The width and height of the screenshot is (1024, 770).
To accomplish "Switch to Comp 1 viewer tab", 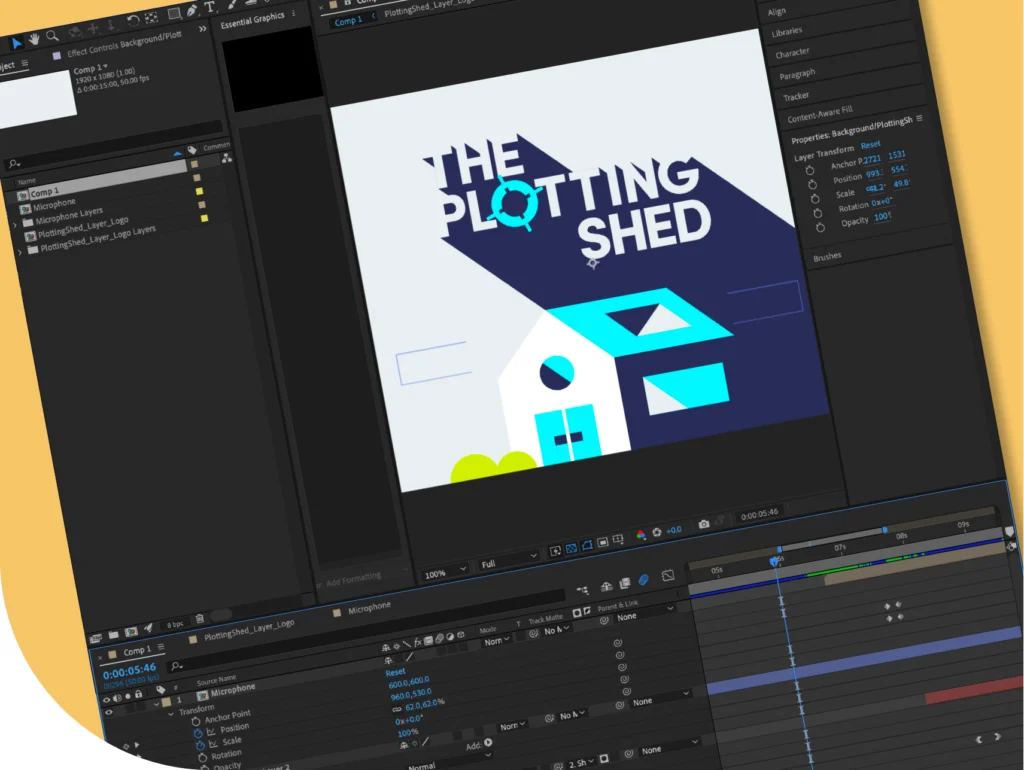I will point(348,21).
